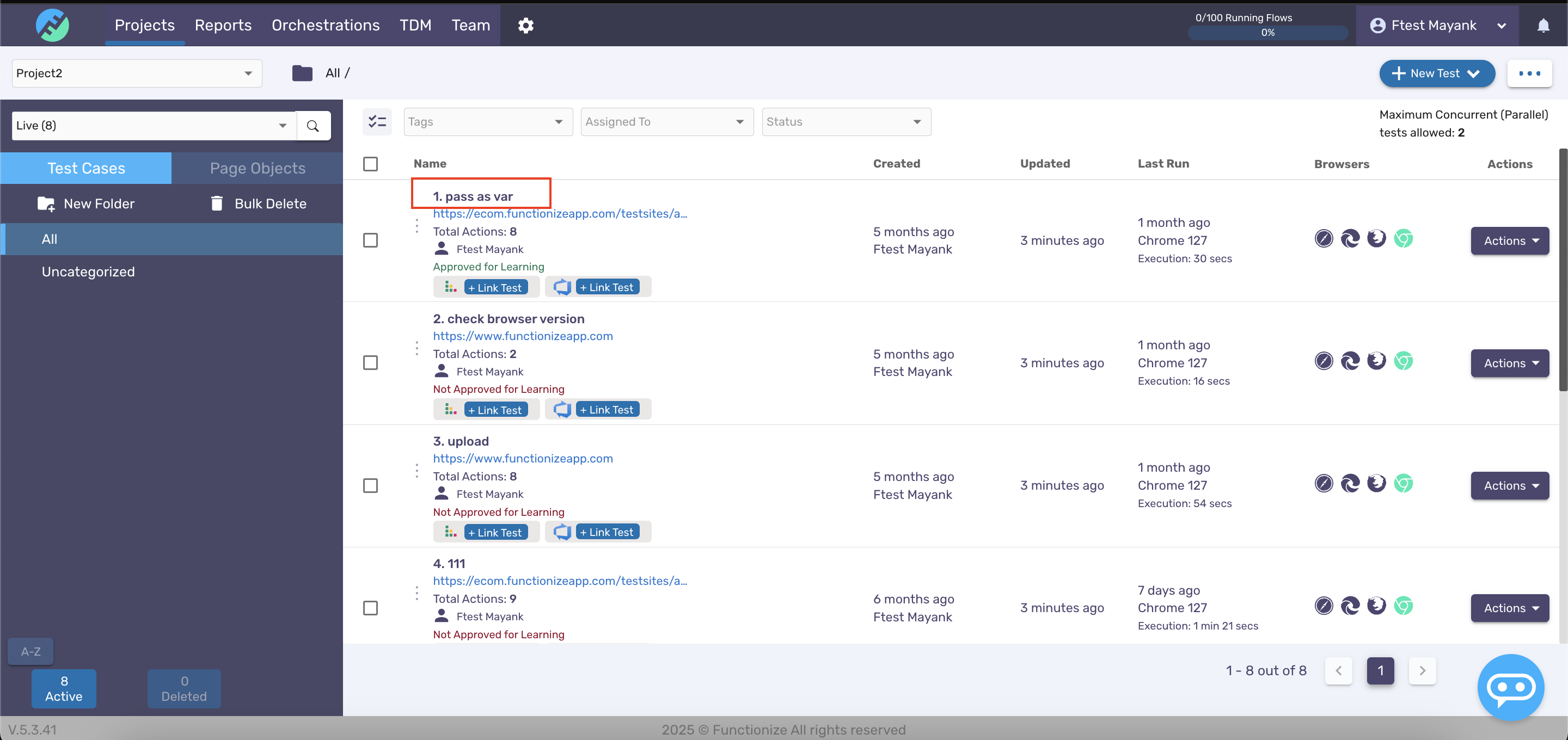Click Safari icon in 111 test row
Image resolution: width=1568 pixels, height=740 pixels.
(1324, 606)
